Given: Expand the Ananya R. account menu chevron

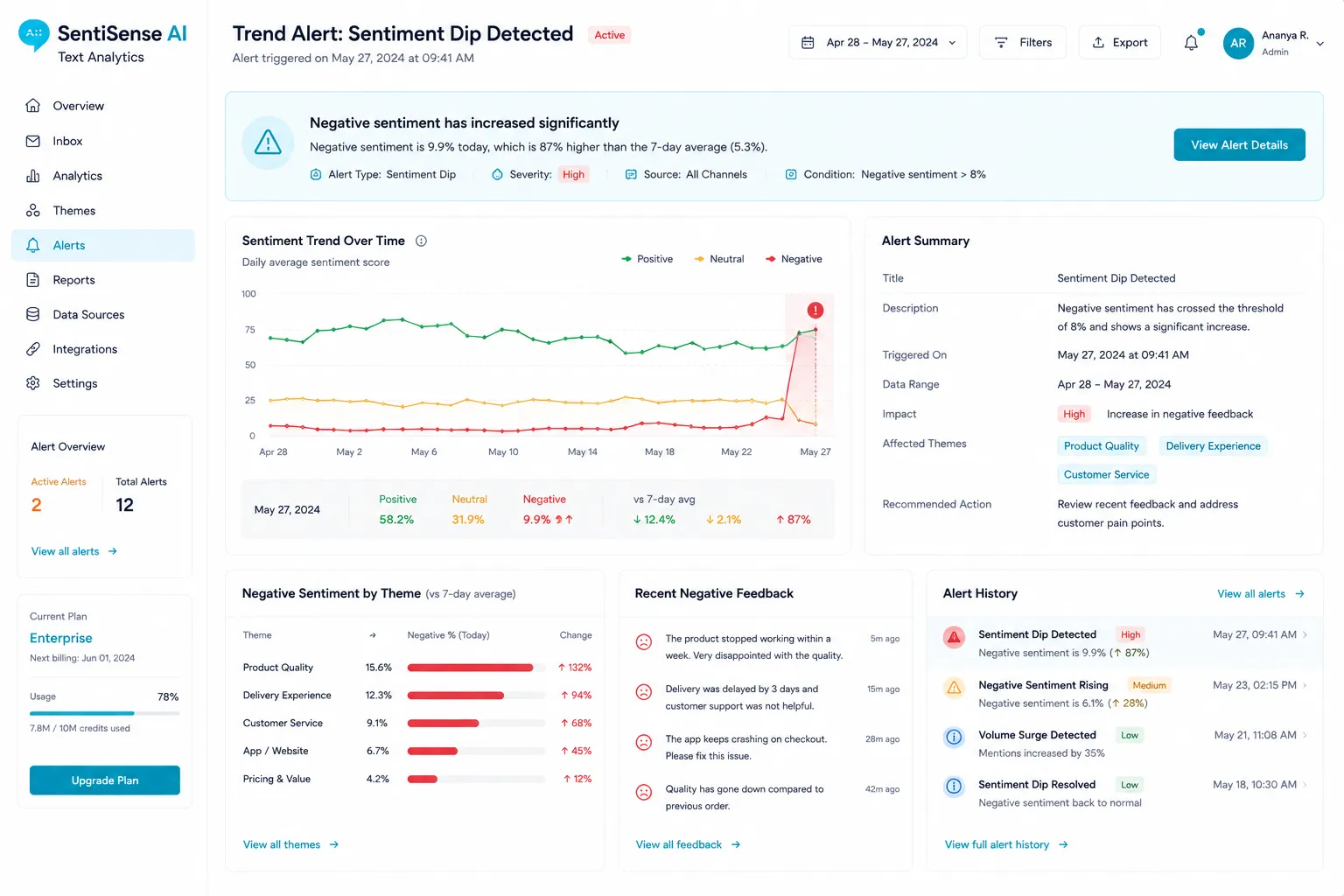Looking at the screenshot, I should pos(1319,44).
